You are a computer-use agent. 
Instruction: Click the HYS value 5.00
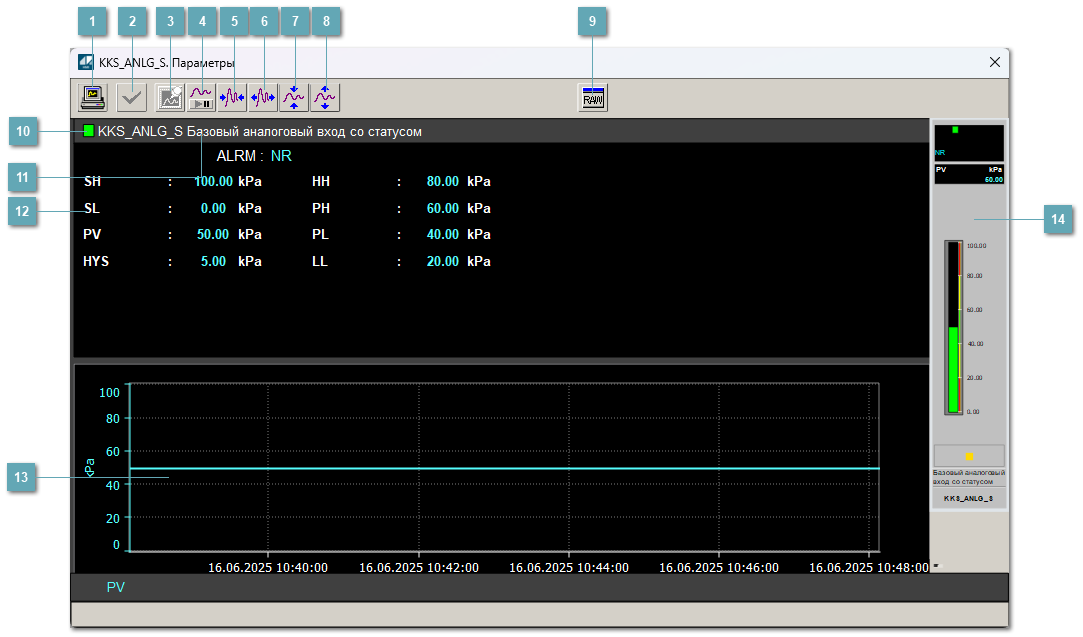click(213, 261)
